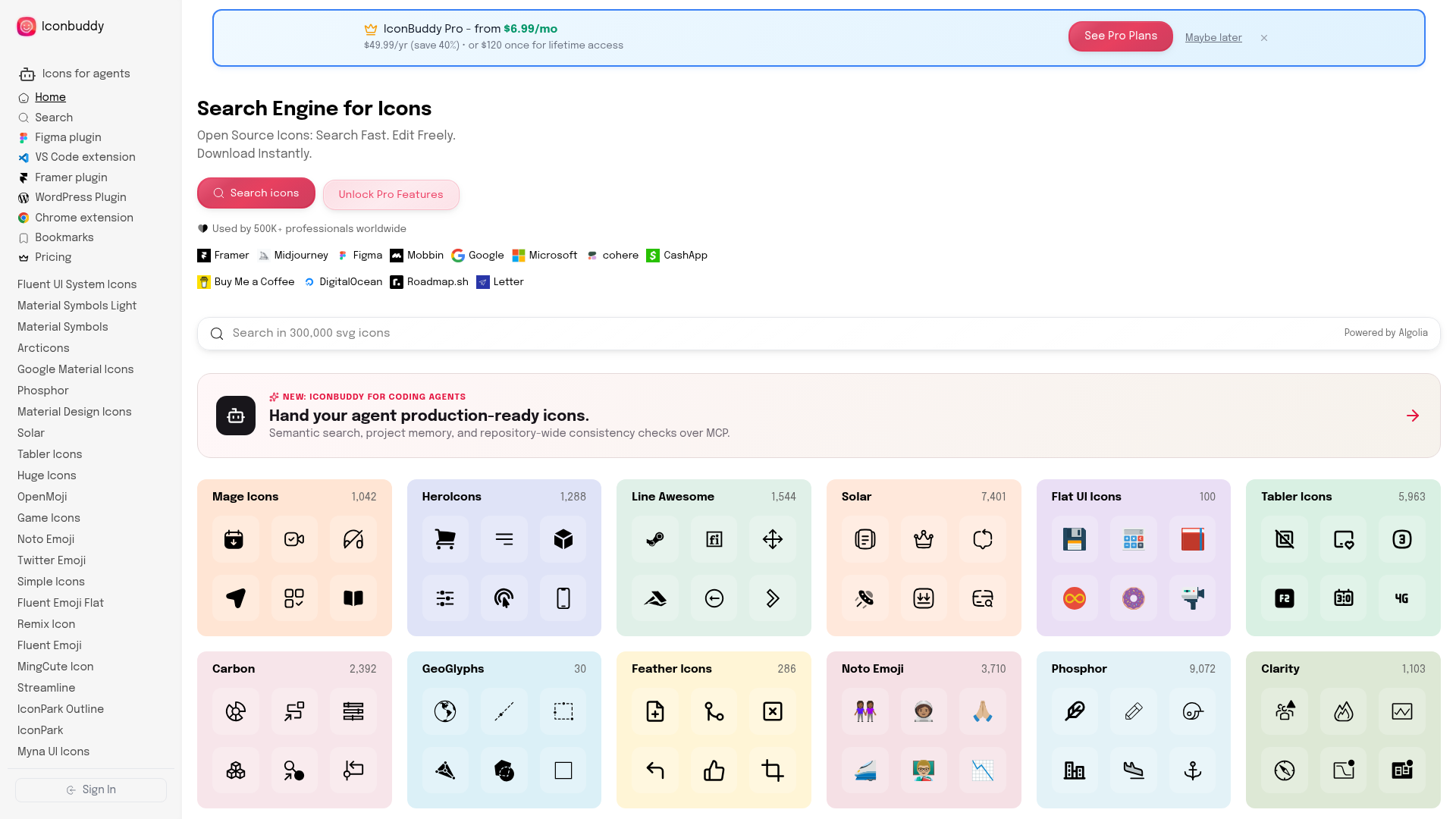1456x819 pixels.
Task: Focus the Search in 300,000 svg icons field
Action: (819, 334)
